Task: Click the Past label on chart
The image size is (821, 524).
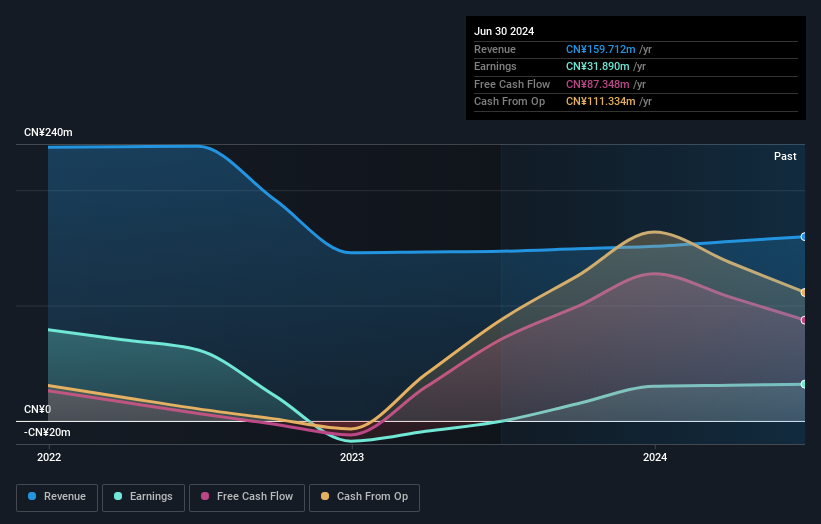Action: pos(785,157)
